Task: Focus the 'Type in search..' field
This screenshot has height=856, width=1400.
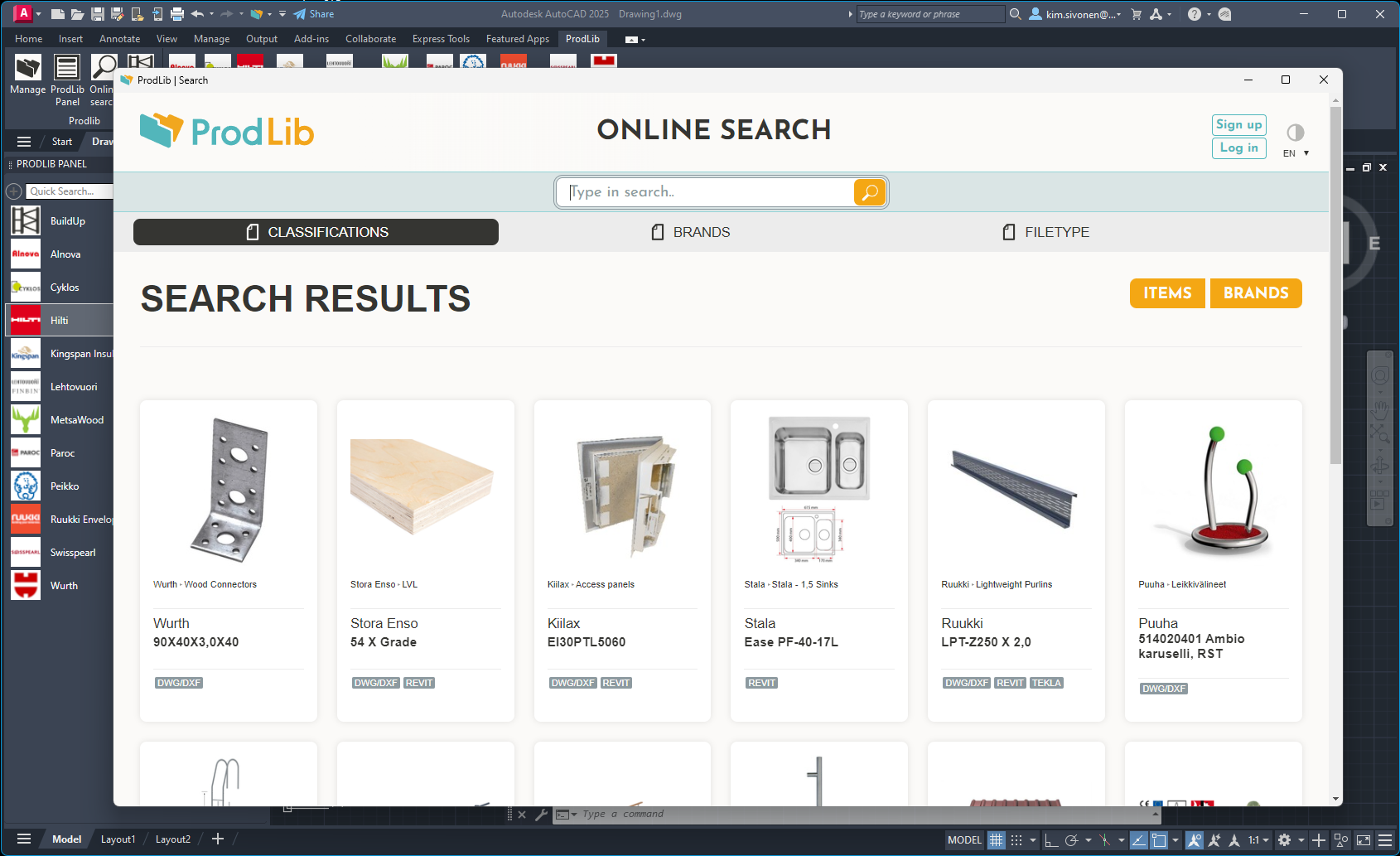Action: [706, 192]
